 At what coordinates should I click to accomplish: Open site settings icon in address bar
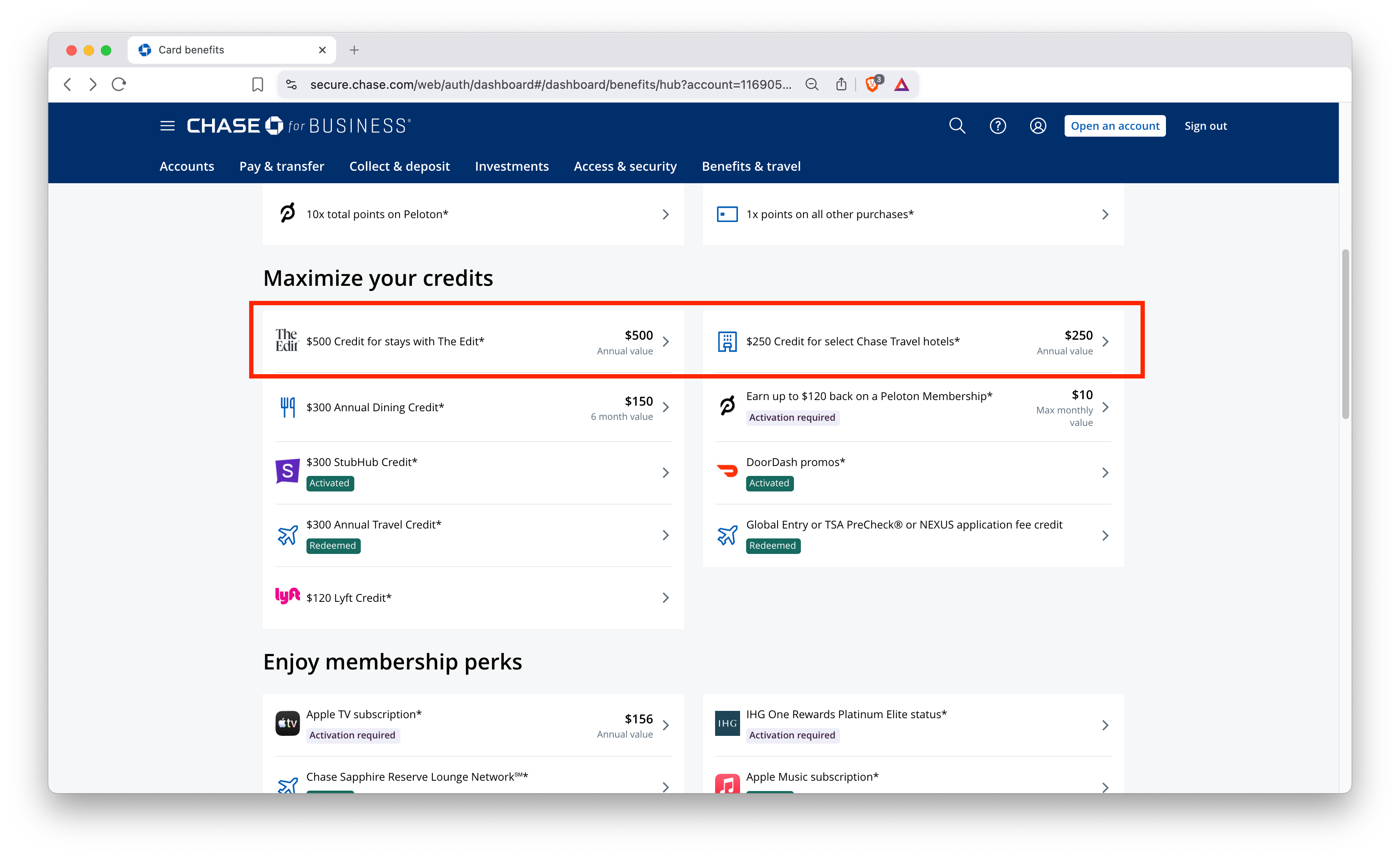(291, 84)
